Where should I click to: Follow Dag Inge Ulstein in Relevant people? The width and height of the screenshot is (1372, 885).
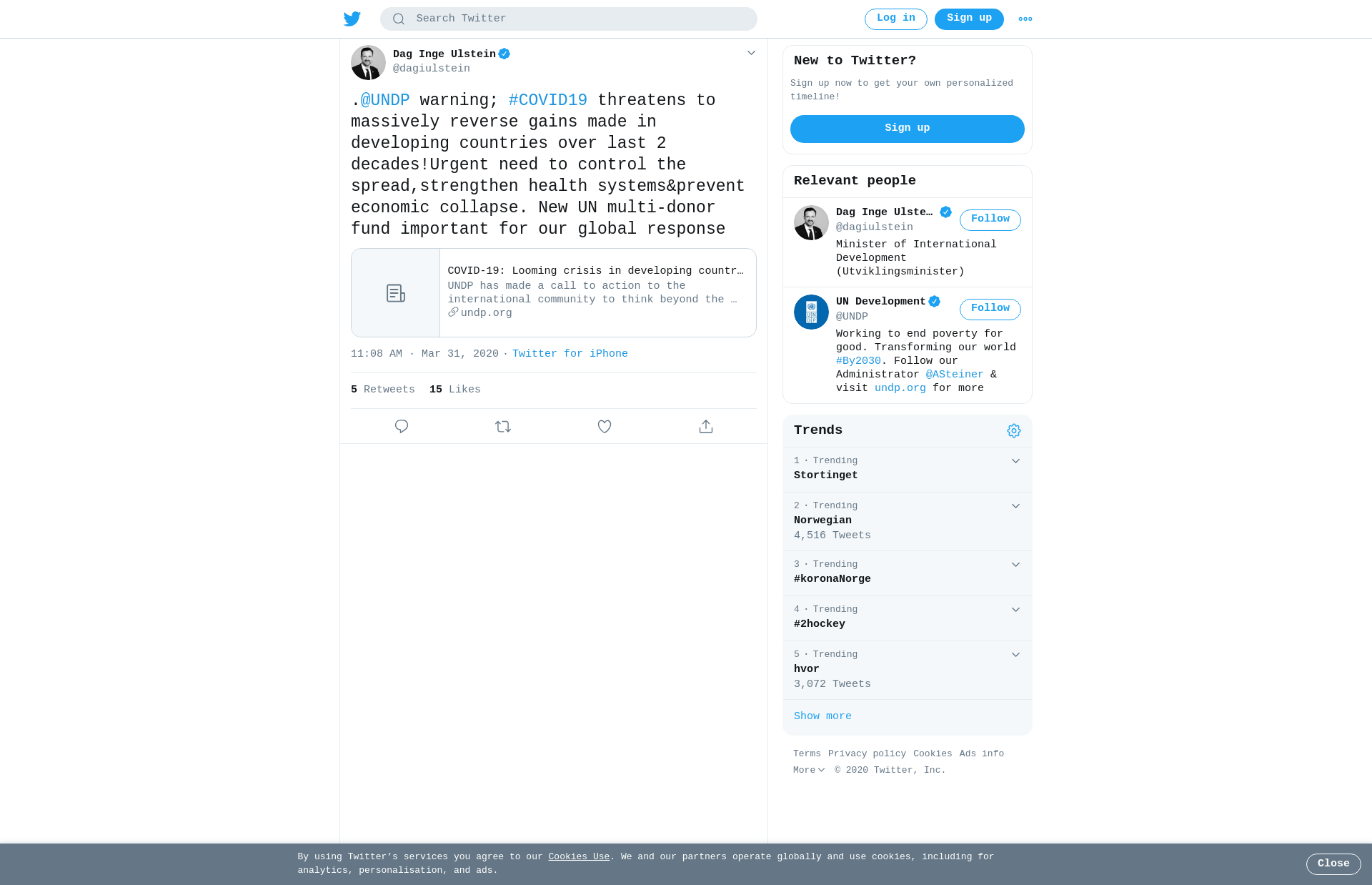[990, 219]
